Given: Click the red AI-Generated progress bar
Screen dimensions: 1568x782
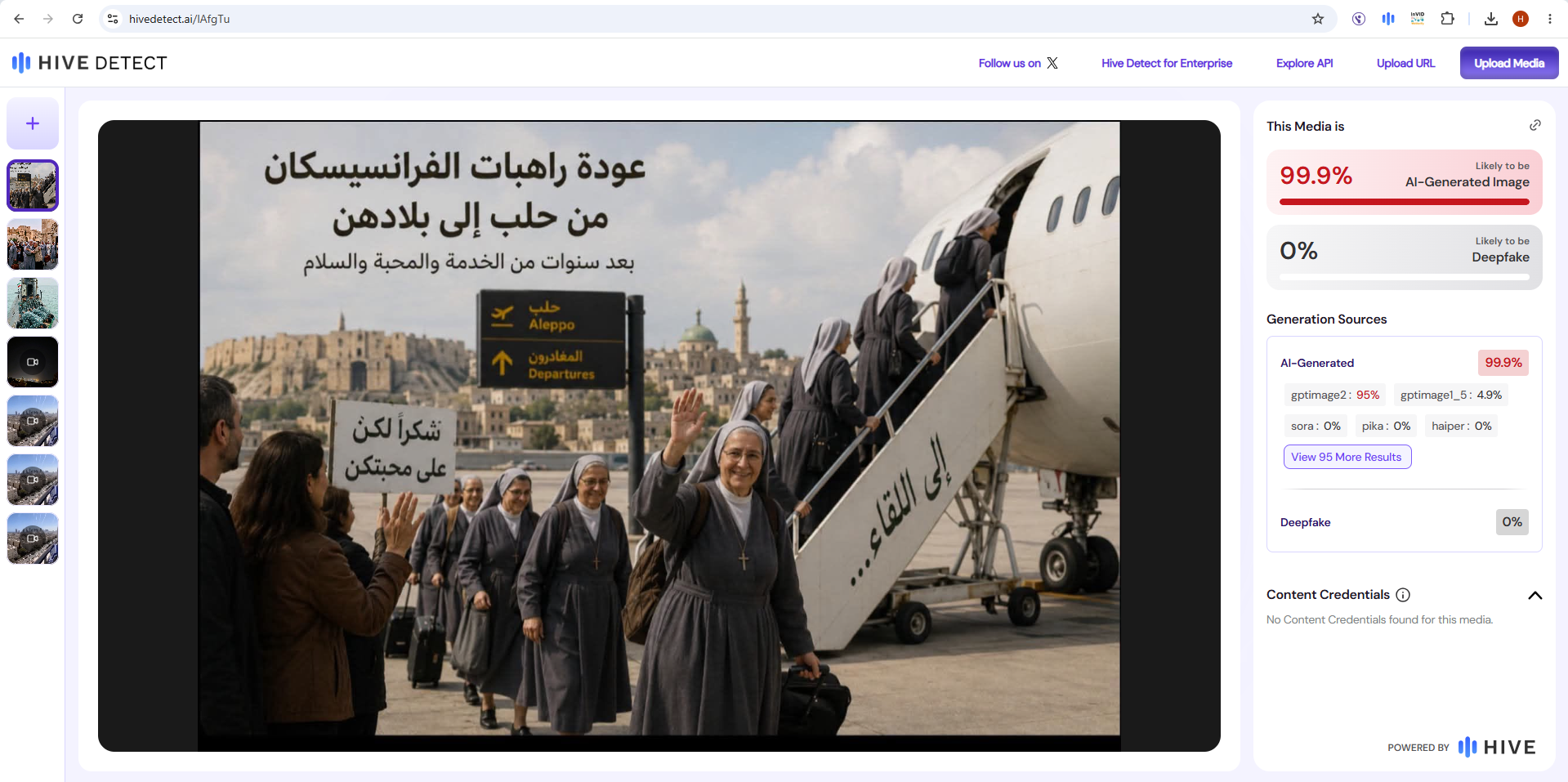Looking at the screenshot, I should (1405, 202).
